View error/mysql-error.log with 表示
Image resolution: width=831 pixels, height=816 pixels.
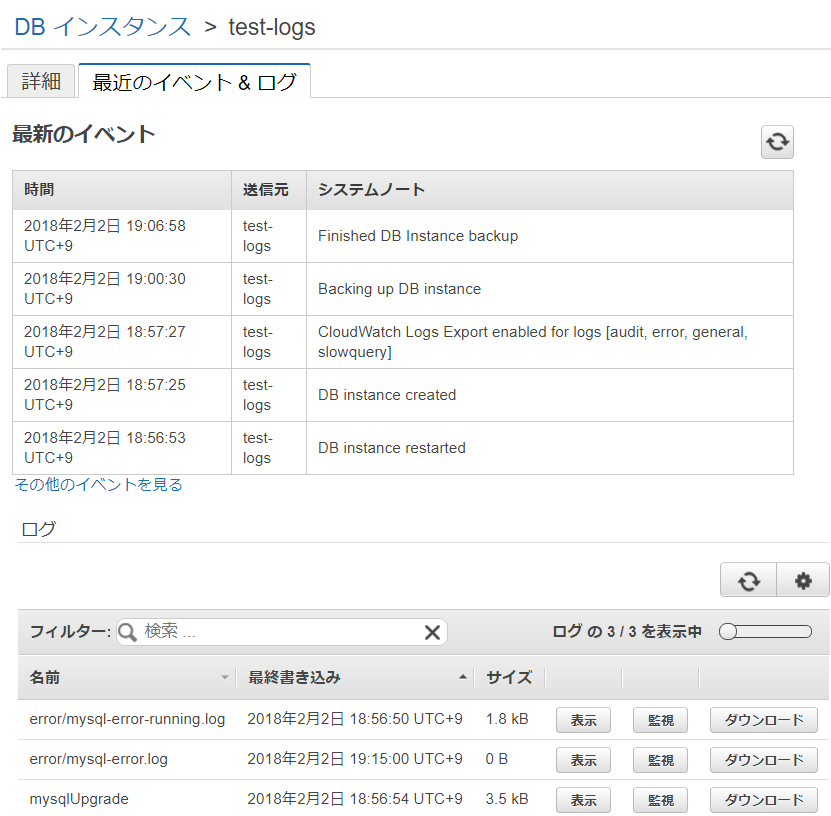point(583,760)
